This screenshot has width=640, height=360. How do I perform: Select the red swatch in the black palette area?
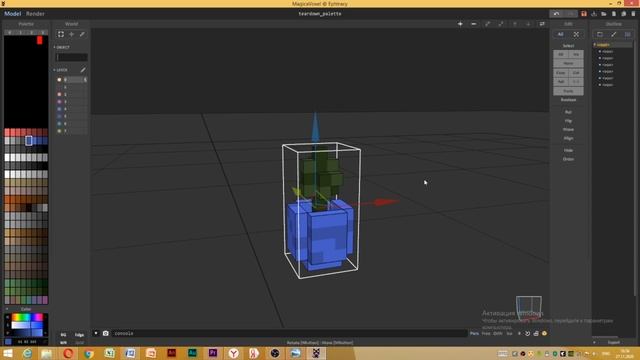click(40, 40)
